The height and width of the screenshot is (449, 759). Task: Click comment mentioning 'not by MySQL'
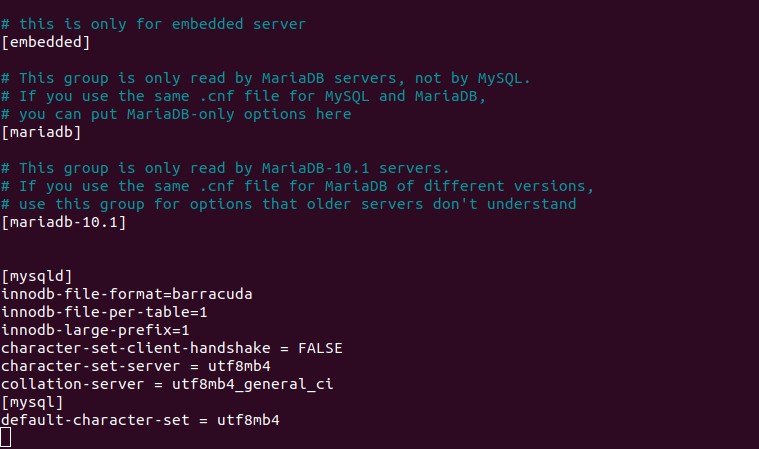266,78
